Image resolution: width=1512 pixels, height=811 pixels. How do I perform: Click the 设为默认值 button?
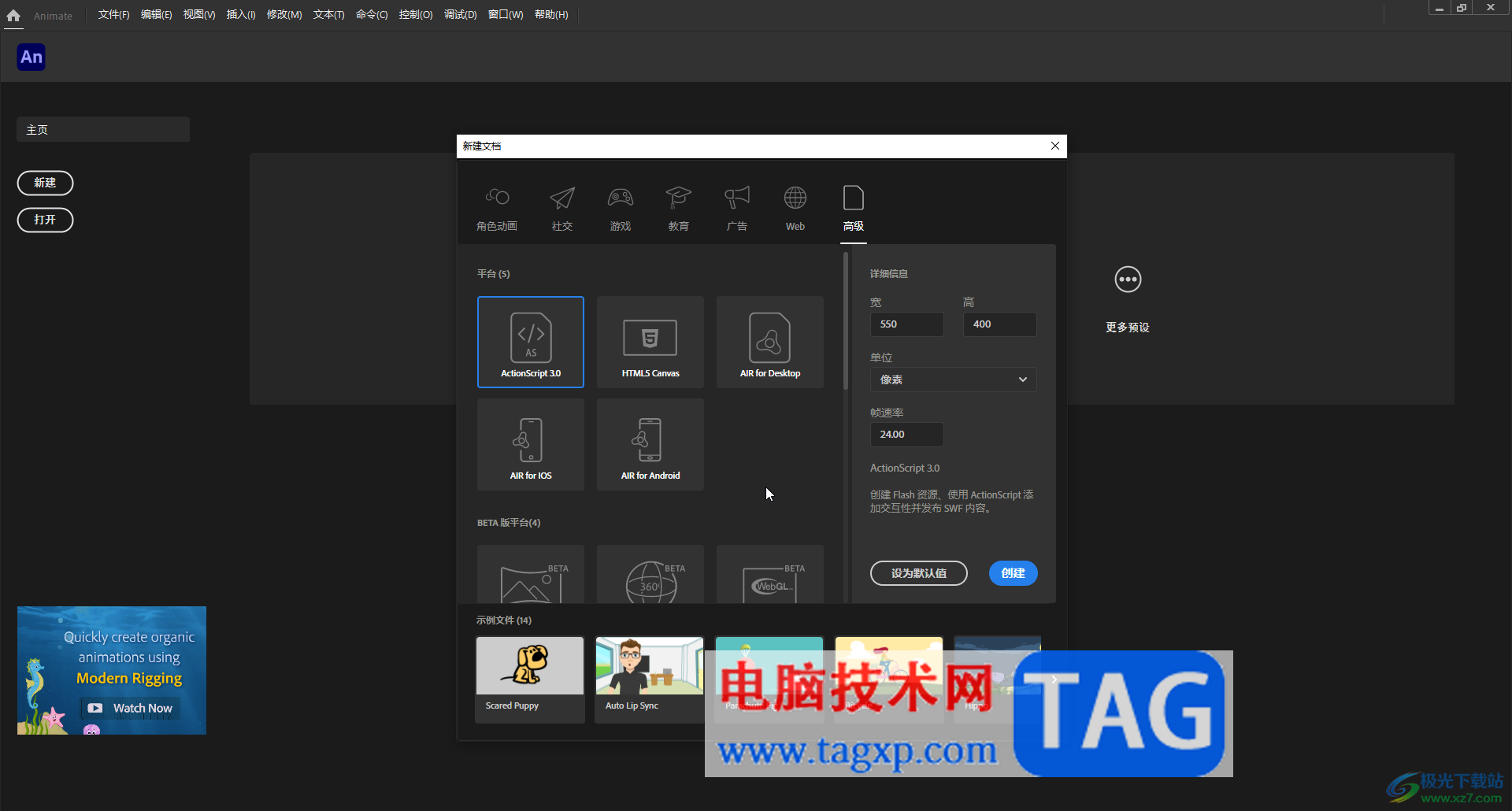coord(918,573)
